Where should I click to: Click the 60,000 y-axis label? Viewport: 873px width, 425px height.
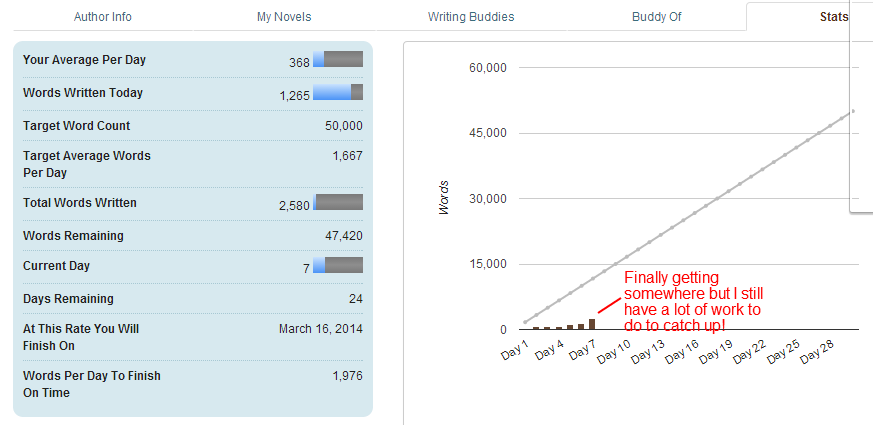pos(488,68)
